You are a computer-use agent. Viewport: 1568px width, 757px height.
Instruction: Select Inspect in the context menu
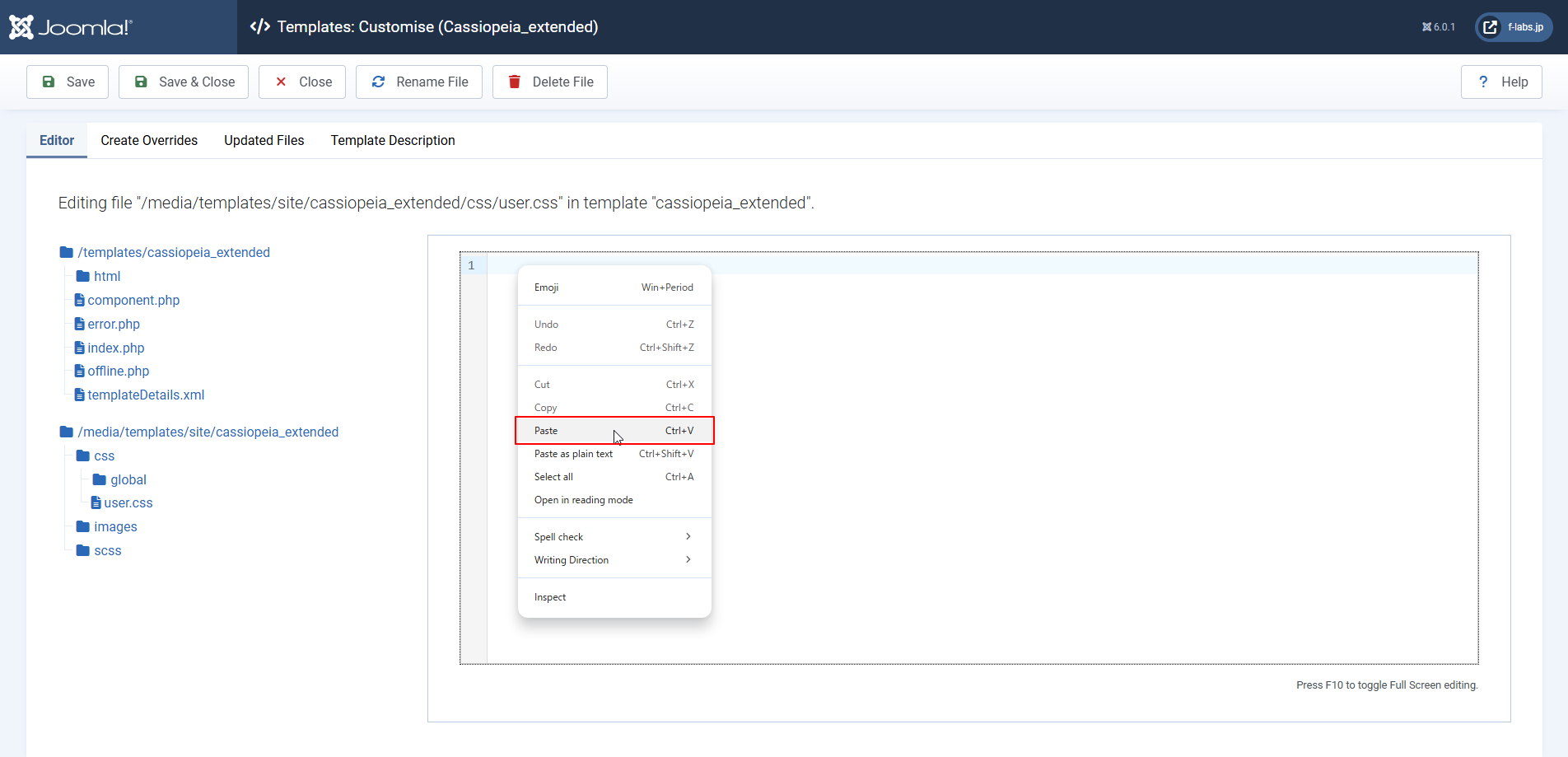coord(550,597)
